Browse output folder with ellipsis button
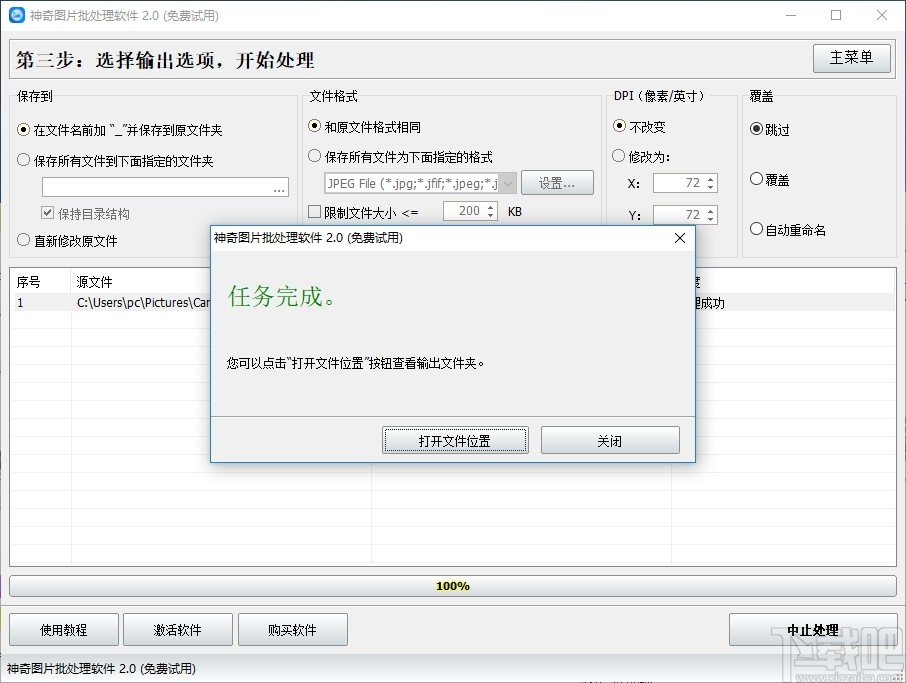906x683 pixels. [x=281, y=186]
